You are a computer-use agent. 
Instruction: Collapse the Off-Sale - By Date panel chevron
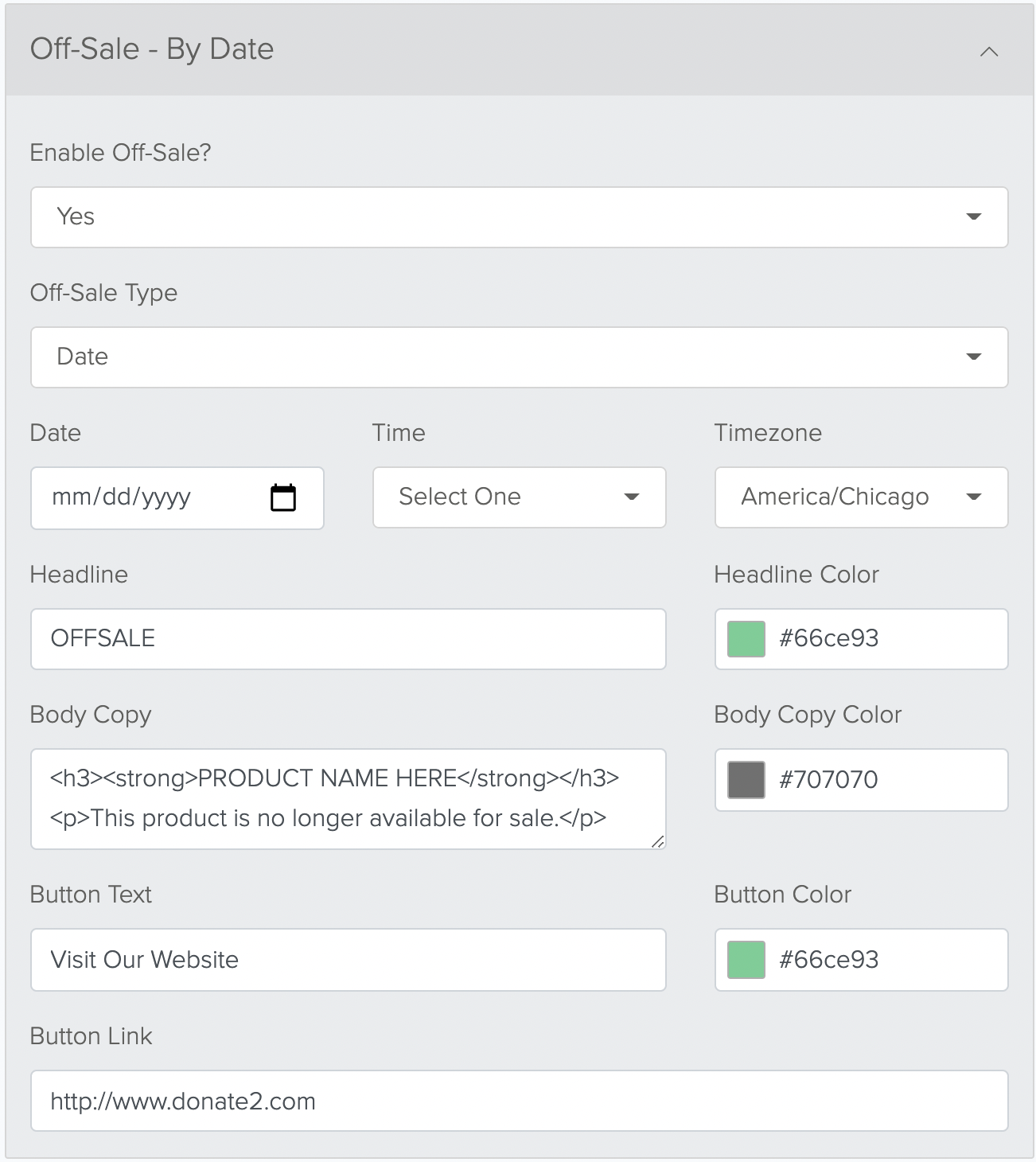pos(988,52)
